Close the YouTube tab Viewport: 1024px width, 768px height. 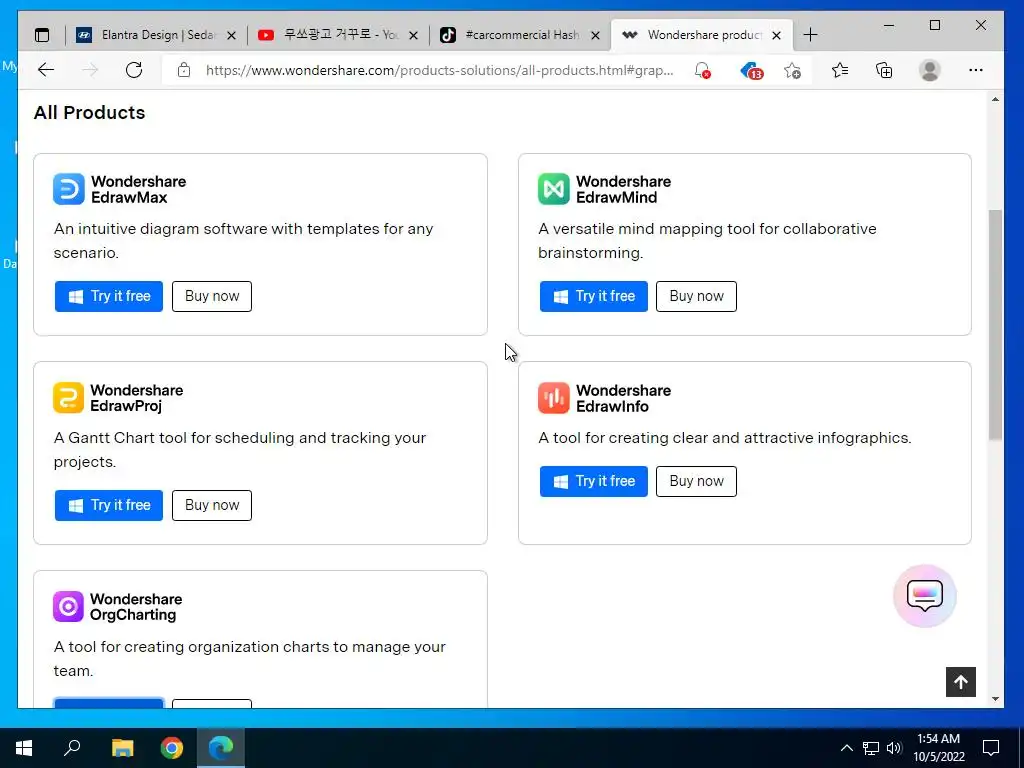(413, 35)
